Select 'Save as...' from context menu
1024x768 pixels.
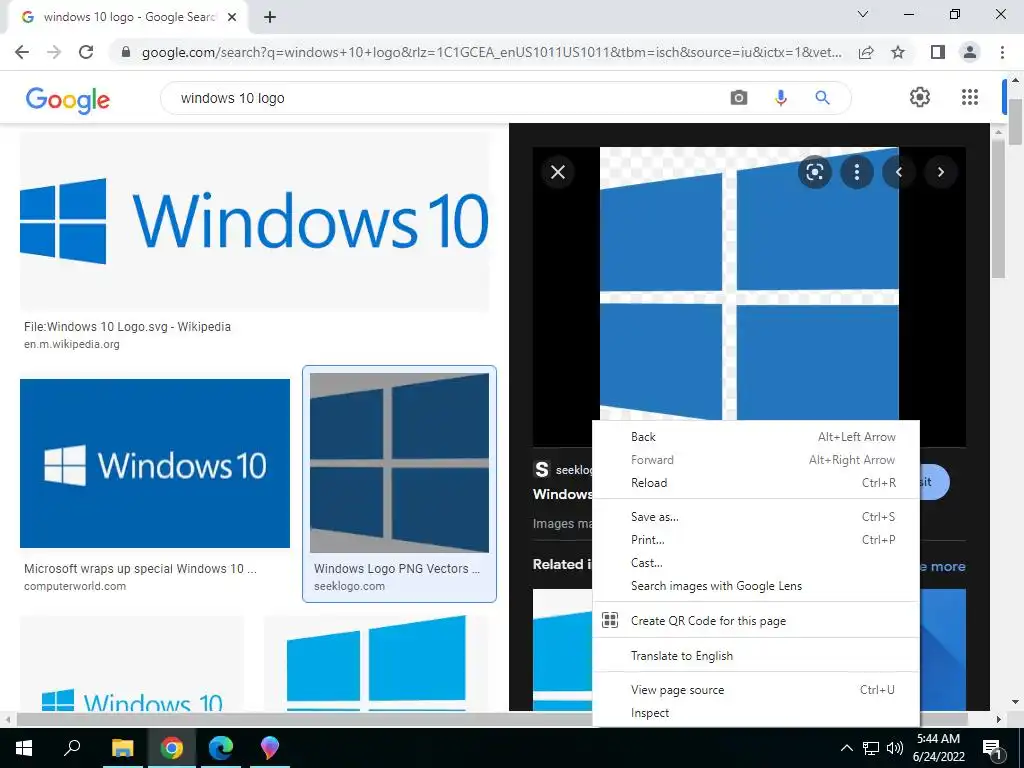(756, 517)
